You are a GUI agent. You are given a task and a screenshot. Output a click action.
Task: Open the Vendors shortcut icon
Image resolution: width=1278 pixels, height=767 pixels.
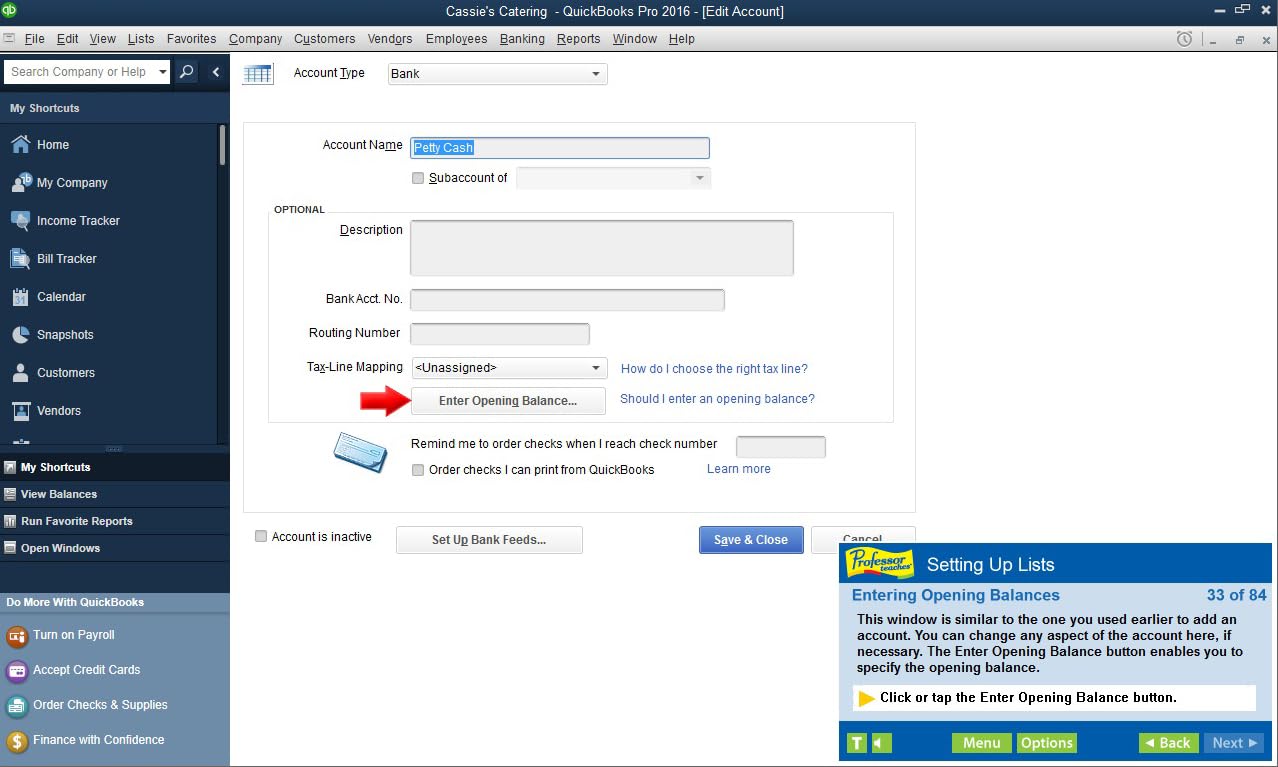[x=20, y=411]
